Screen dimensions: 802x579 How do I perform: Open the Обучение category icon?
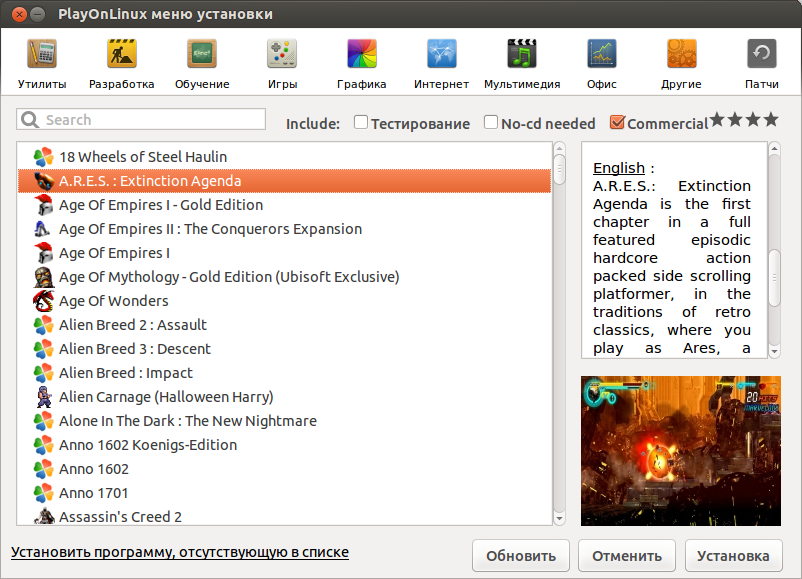202,53
